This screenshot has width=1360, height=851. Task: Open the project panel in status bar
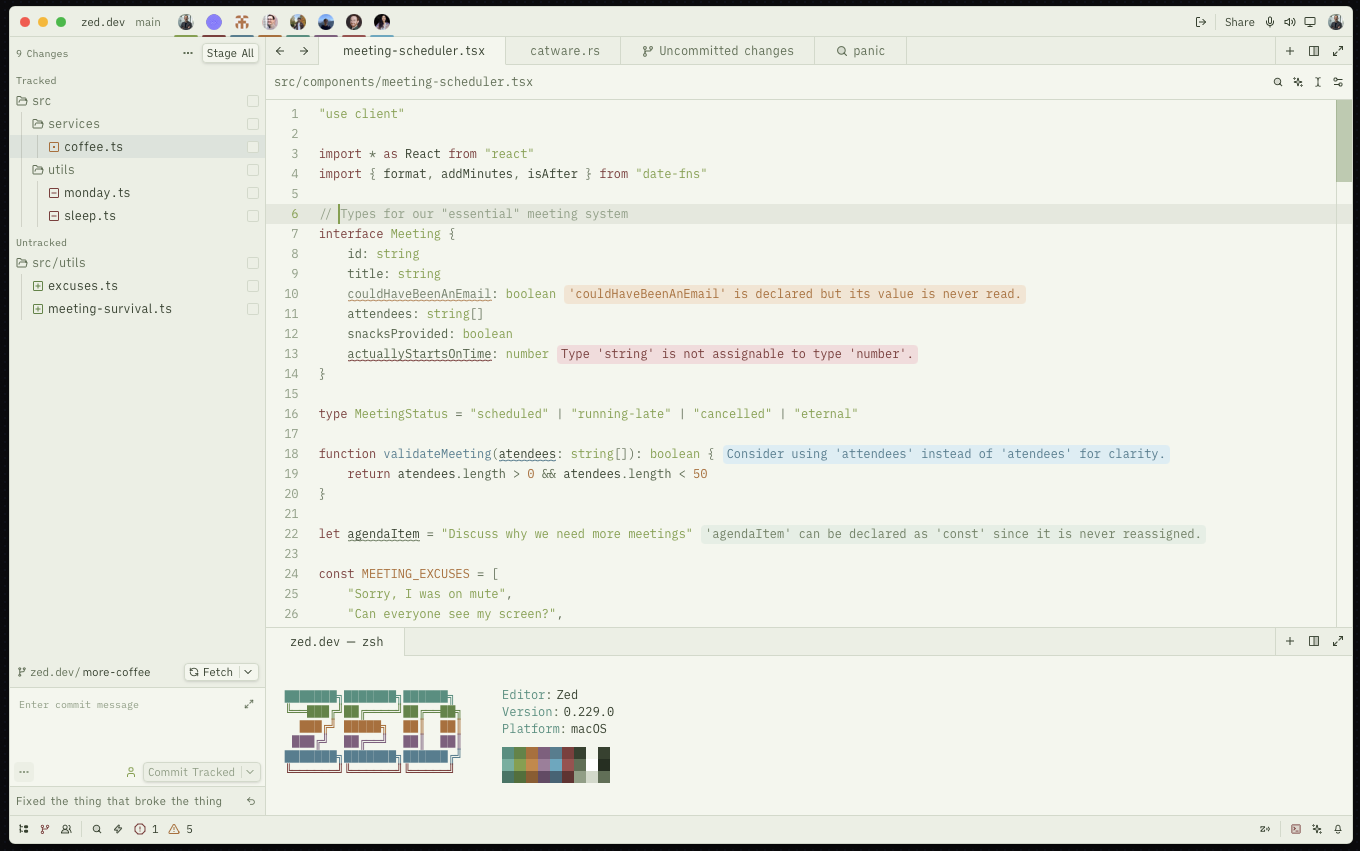point(24,829)
